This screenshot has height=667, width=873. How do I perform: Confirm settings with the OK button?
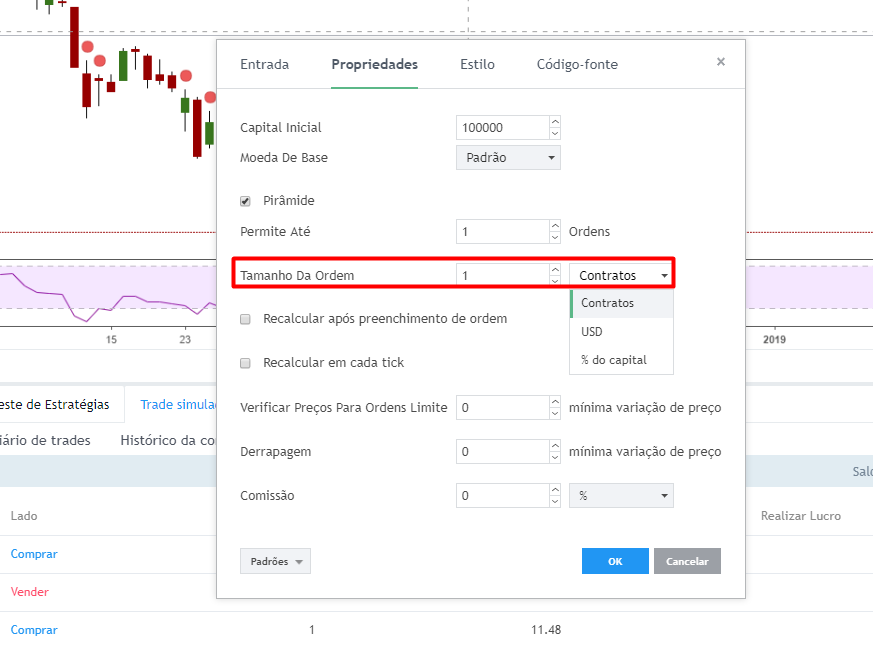(x=615, y=561)
